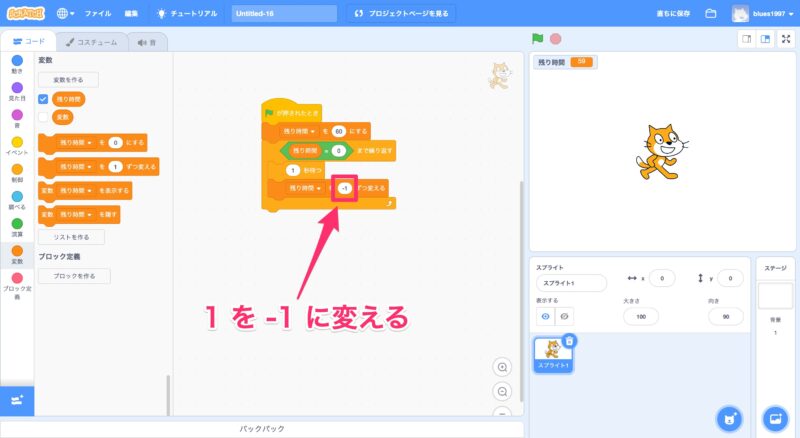Image resolution: width=800 pixels, height=438 pixels.
Task: Open the globe language dropdown
Action: point(66,14)
